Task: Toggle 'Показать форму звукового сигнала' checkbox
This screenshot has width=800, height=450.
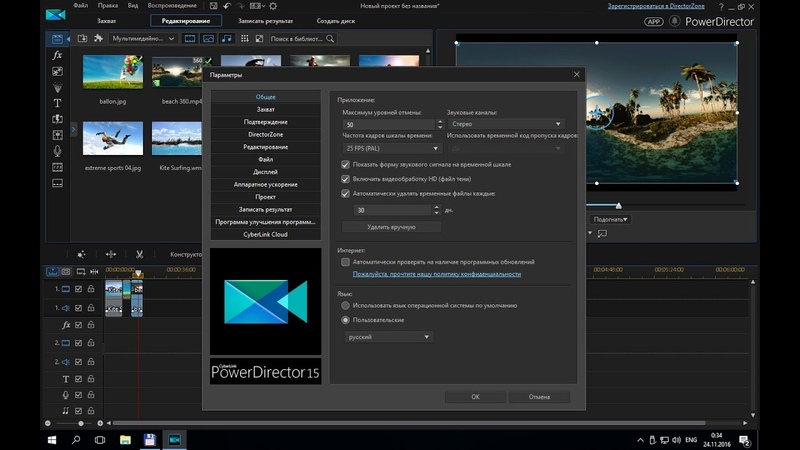Action: tap(346, 164)
